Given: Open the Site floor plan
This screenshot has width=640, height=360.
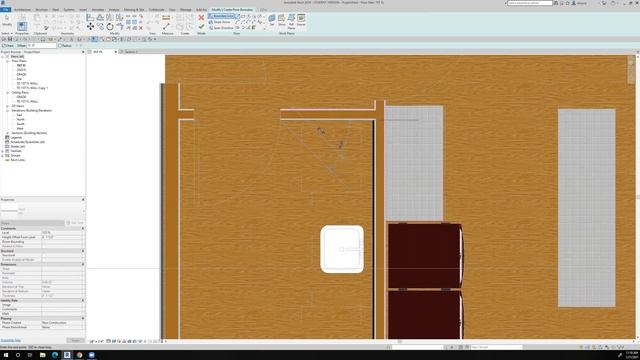Looking at the screenshot, I should coord(19,79).
